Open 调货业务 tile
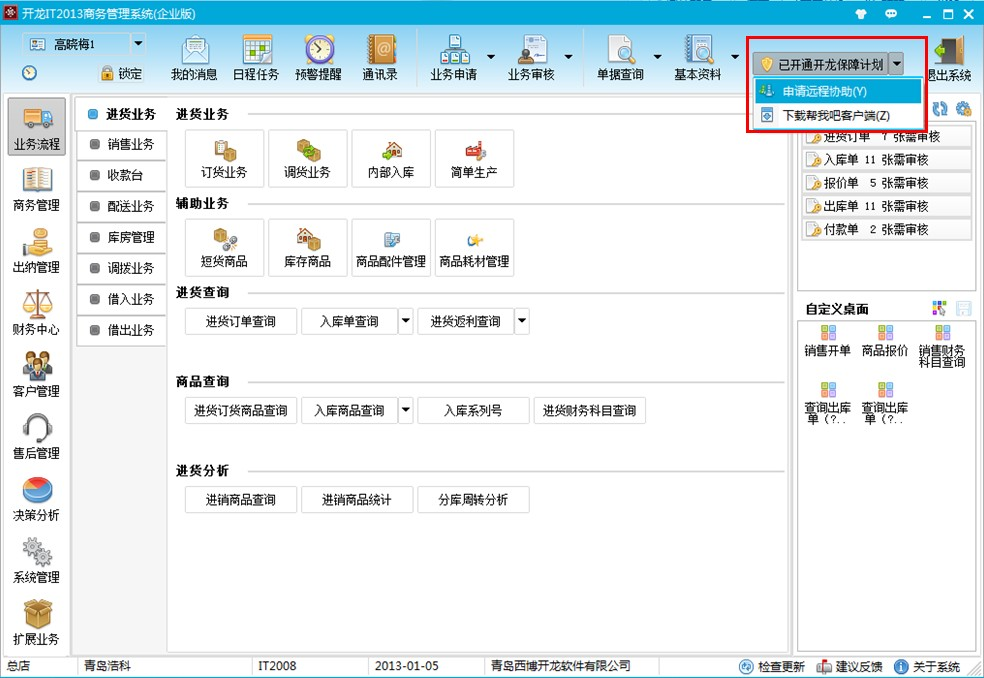Screen dimensions: 984x678 [x=308, y=158]
